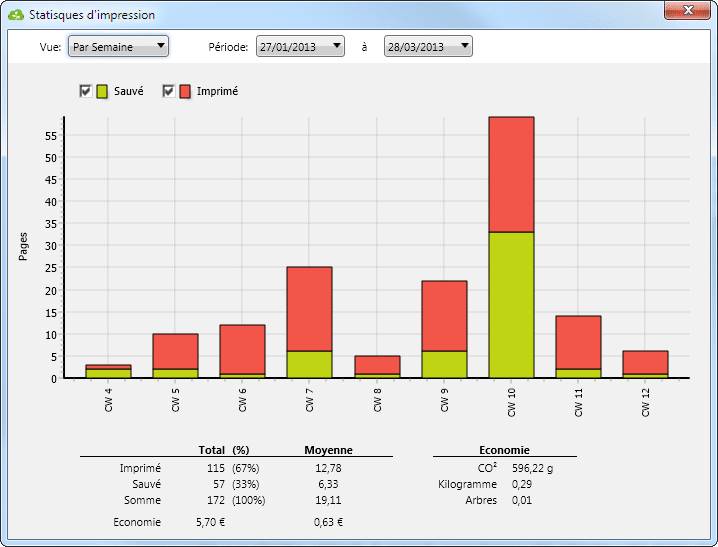This screenshot has height=547, width=718.
Task: Click the red portion of CW 10 bar
Action: point(511,174)
